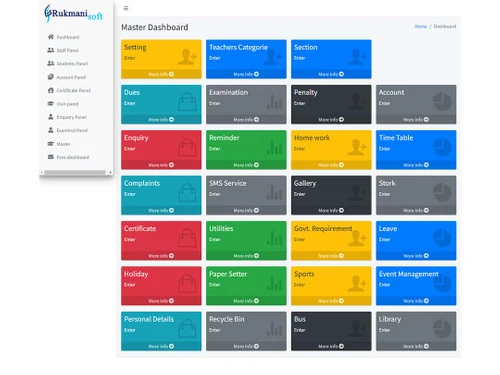The image size is (500, 375).
Task: Click the pie chart icon on Library card
Action: [x=442, y=328]
